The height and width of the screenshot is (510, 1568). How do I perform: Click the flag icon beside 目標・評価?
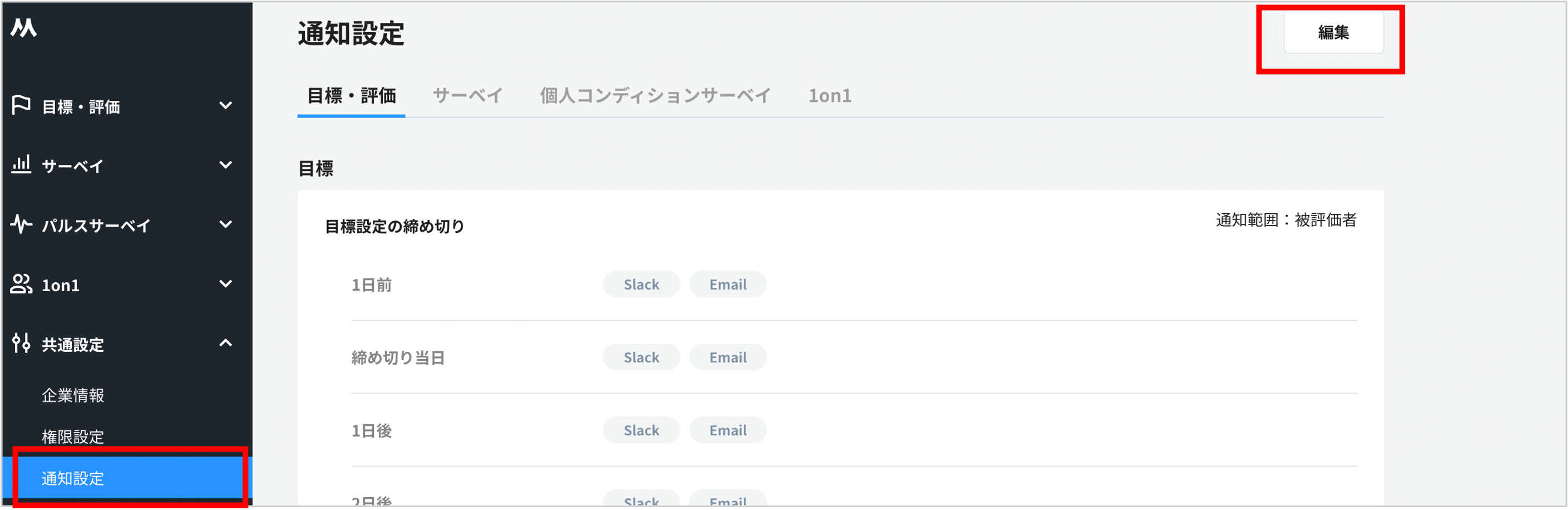pyautogui.click(x=21, y=105)
